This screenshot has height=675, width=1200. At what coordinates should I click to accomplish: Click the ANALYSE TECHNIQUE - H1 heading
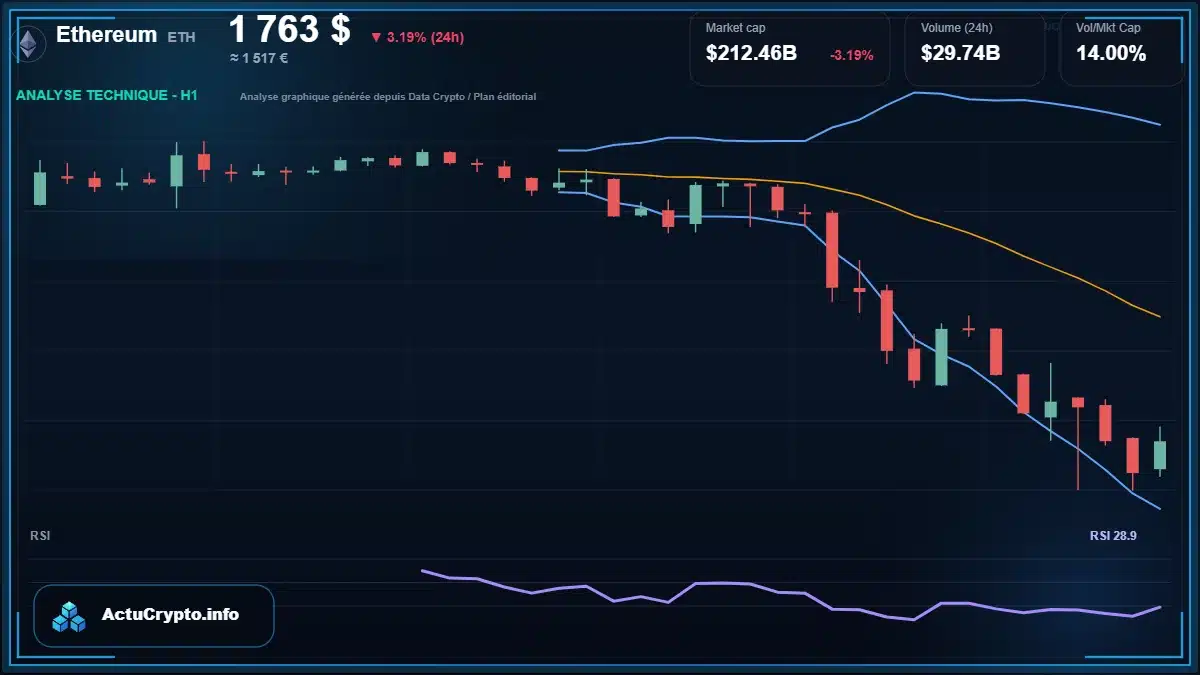pyautogui.click(x=107, y=96)
